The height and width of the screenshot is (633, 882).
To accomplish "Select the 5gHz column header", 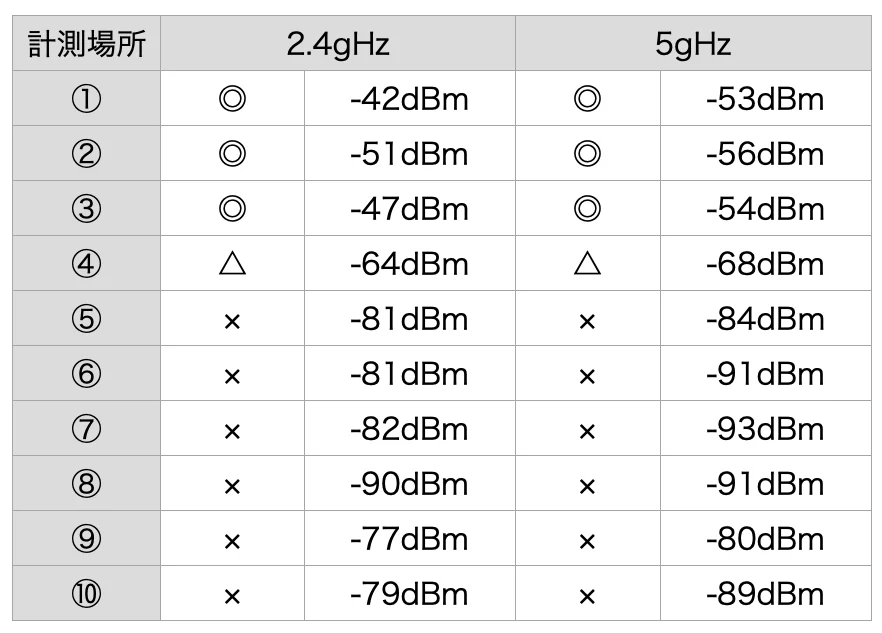I will pyautogui.click(x=693, y=44).
